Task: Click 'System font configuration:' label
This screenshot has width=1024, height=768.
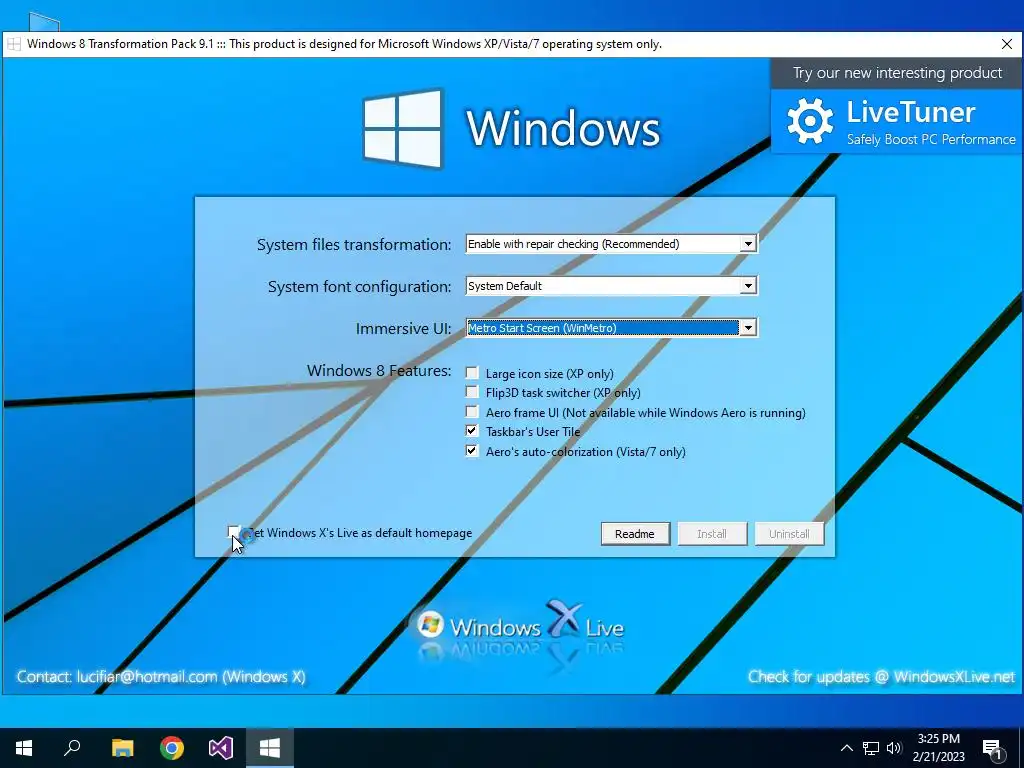Action: tap(359, 287)
